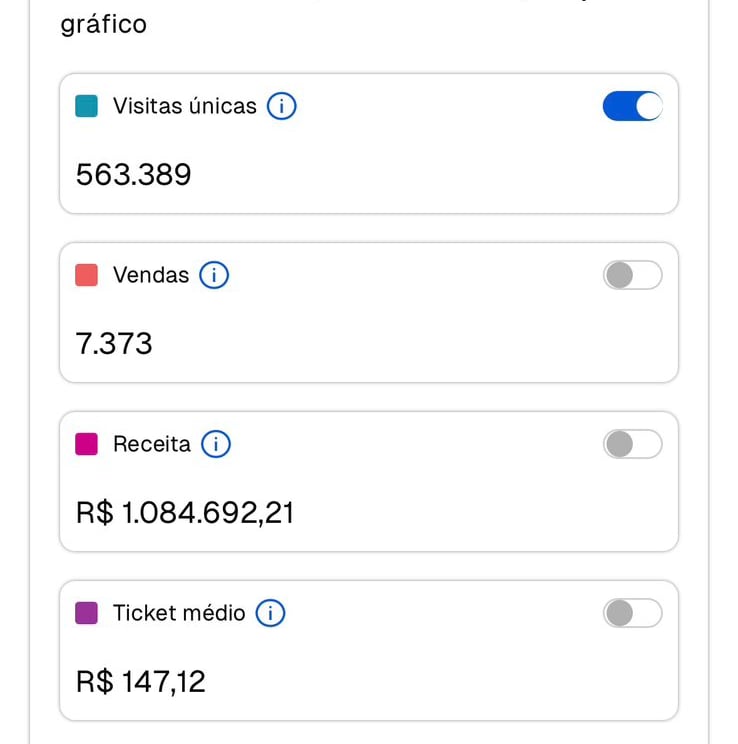Click the 563.389 visits value
738x744 pixels.
(x=133, y=175)
